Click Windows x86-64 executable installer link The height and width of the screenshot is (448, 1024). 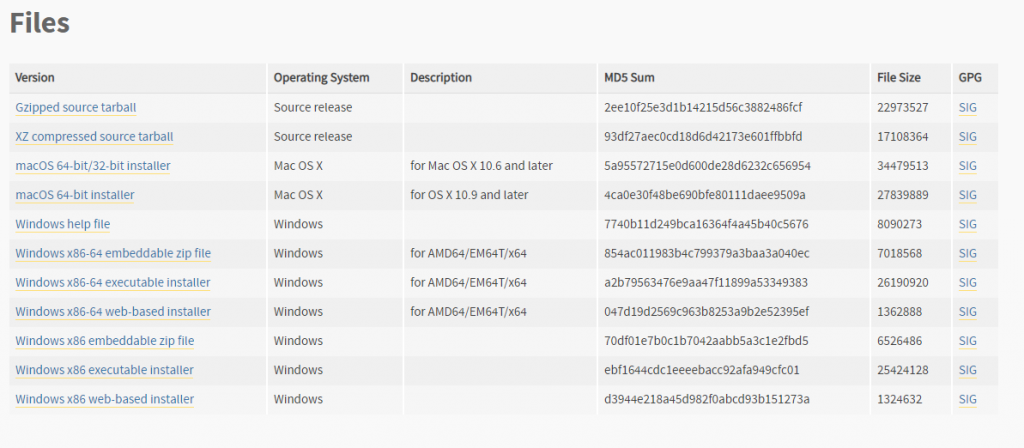click(113, 283)
